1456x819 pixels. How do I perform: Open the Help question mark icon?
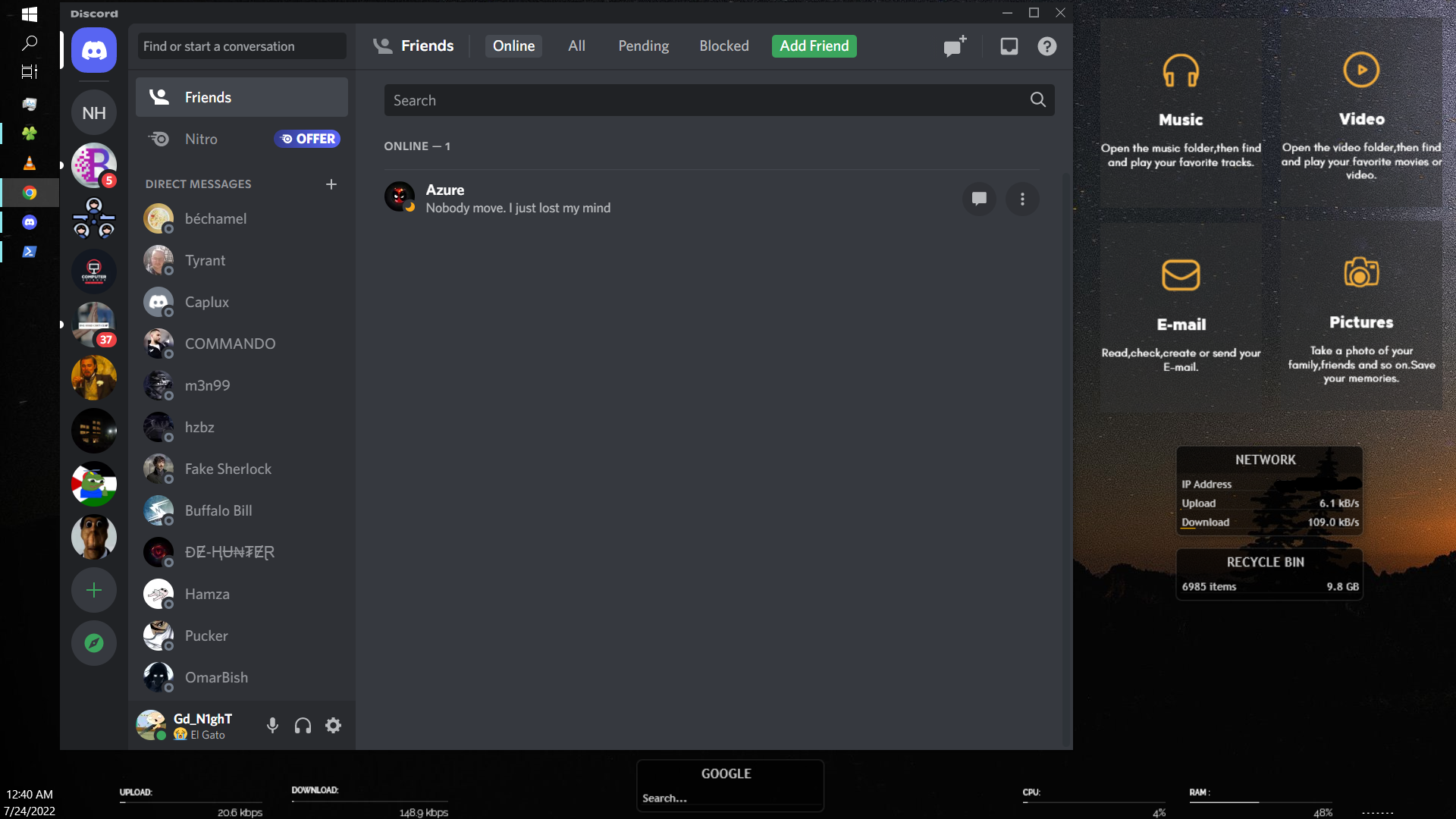(x=1046, y=46)
